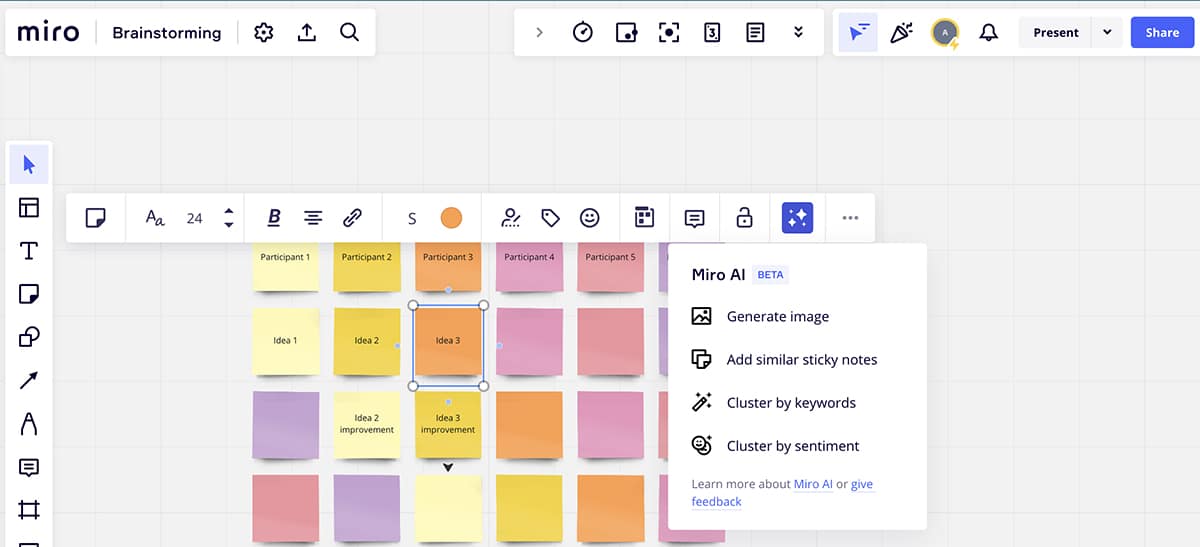The image size is (1200, 547).
Task: Select the Text tool in left sidebar
Action: click(x=29, y=251)
